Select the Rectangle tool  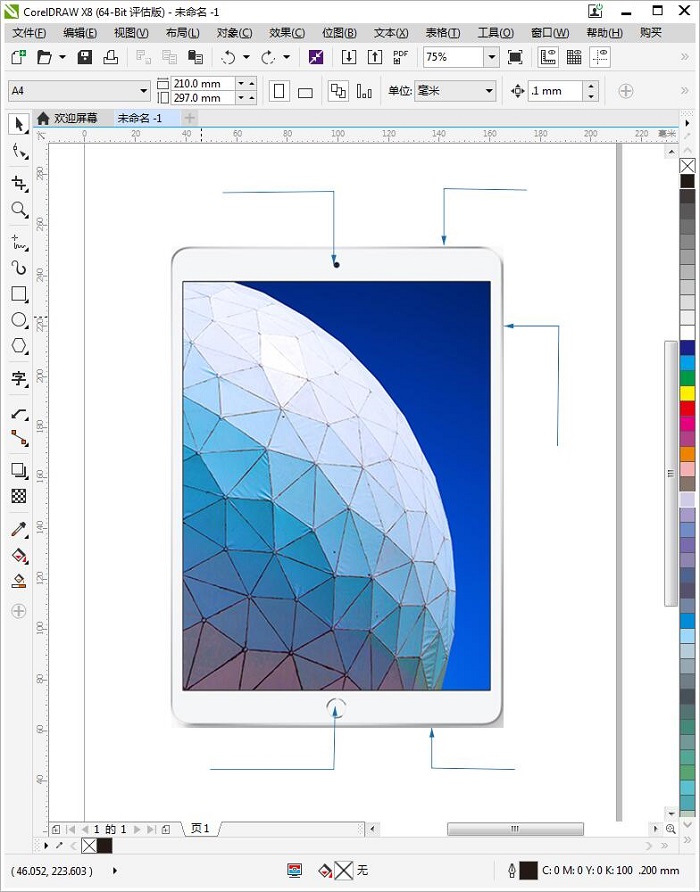point(19,294)
